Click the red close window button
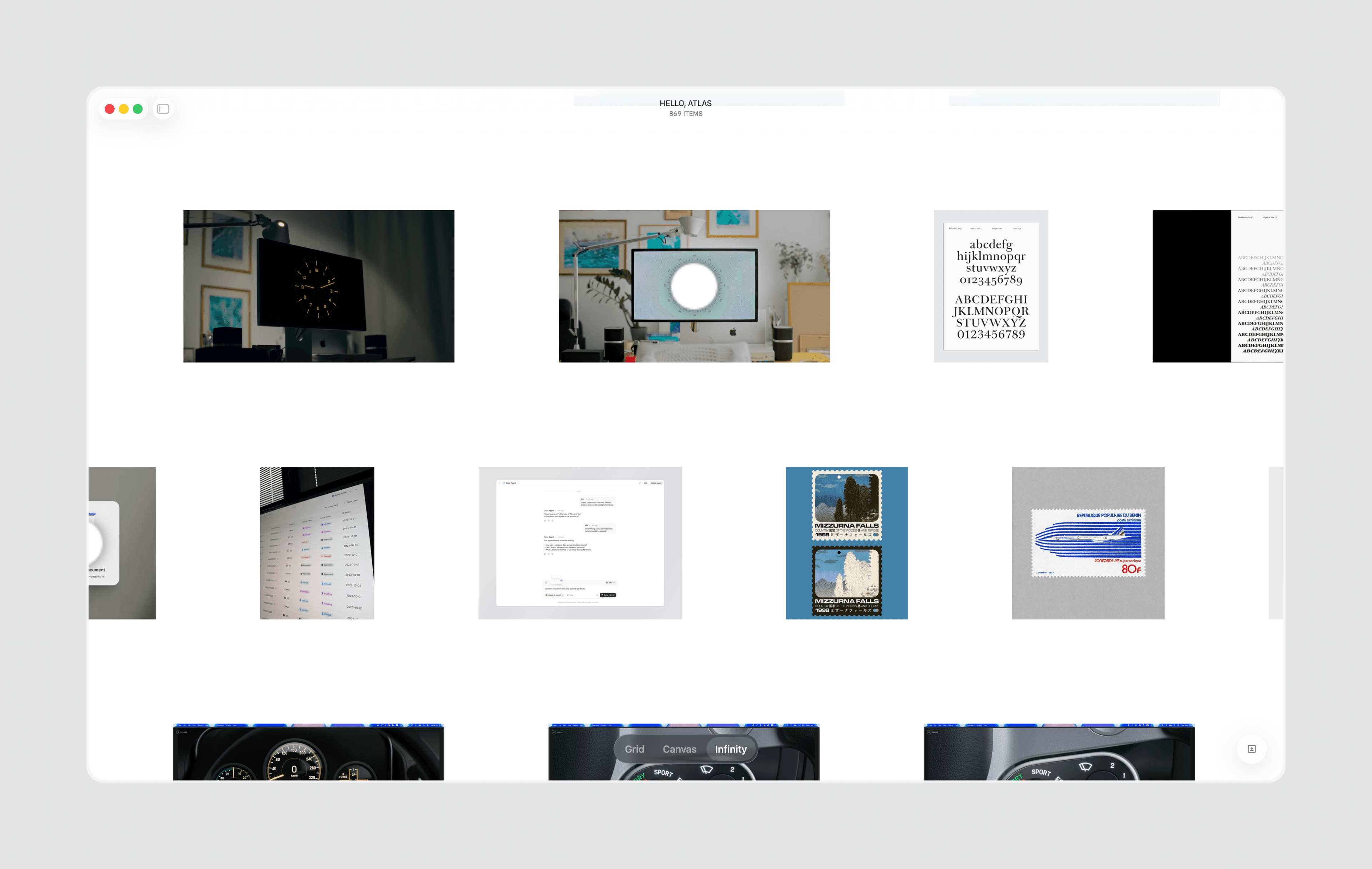 pyautogui.click(x=110, y=109)
